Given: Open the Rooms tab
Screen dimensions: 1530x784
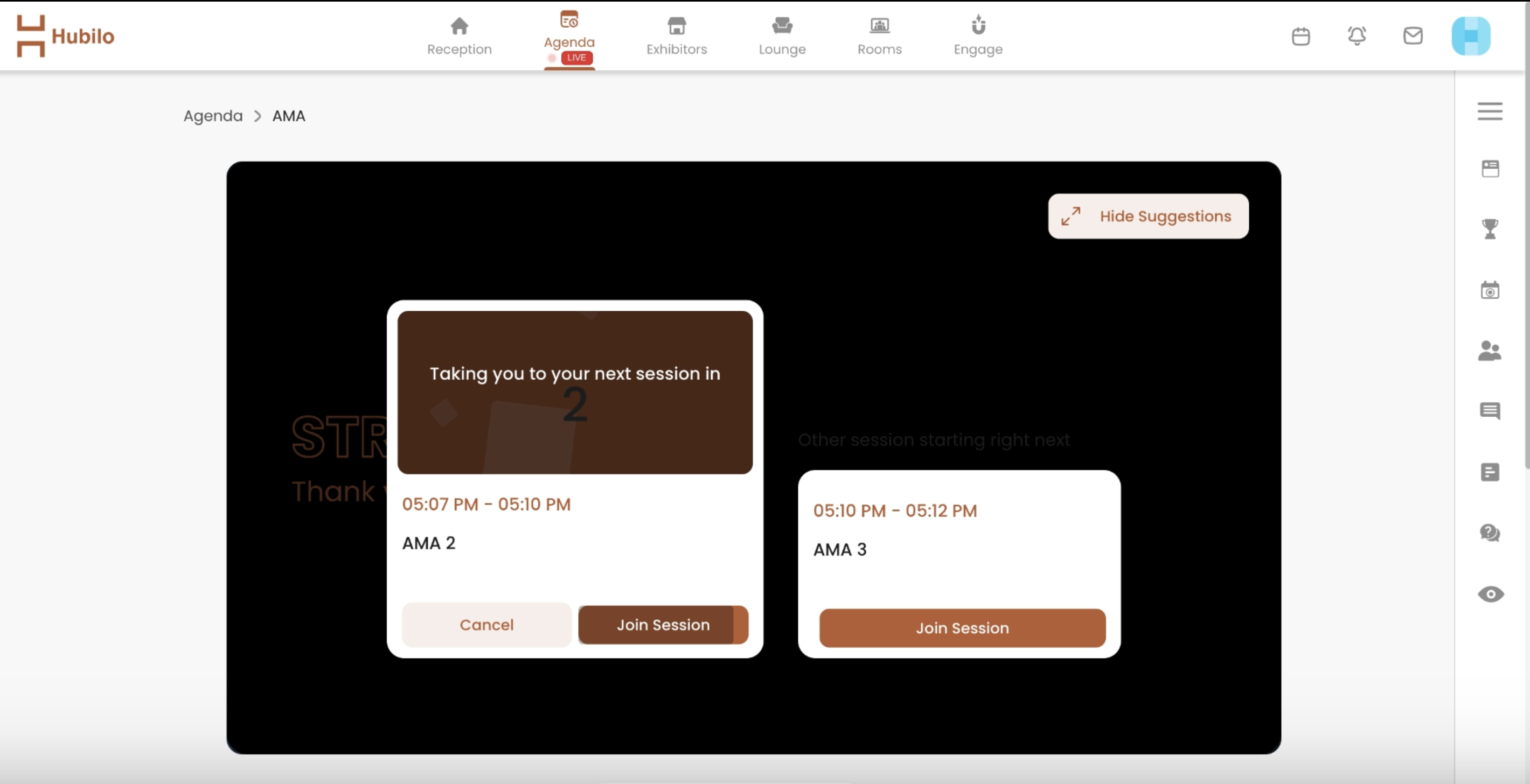Looking at the screenshot, I should tap(879, 37).
